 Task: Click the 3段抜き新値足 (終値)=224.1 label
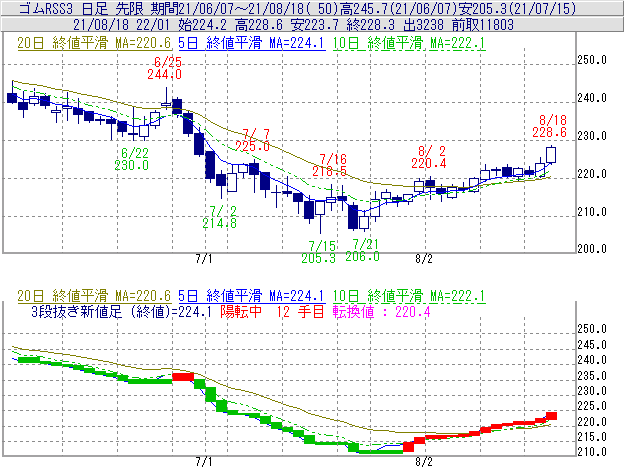(x=121, y=311)
